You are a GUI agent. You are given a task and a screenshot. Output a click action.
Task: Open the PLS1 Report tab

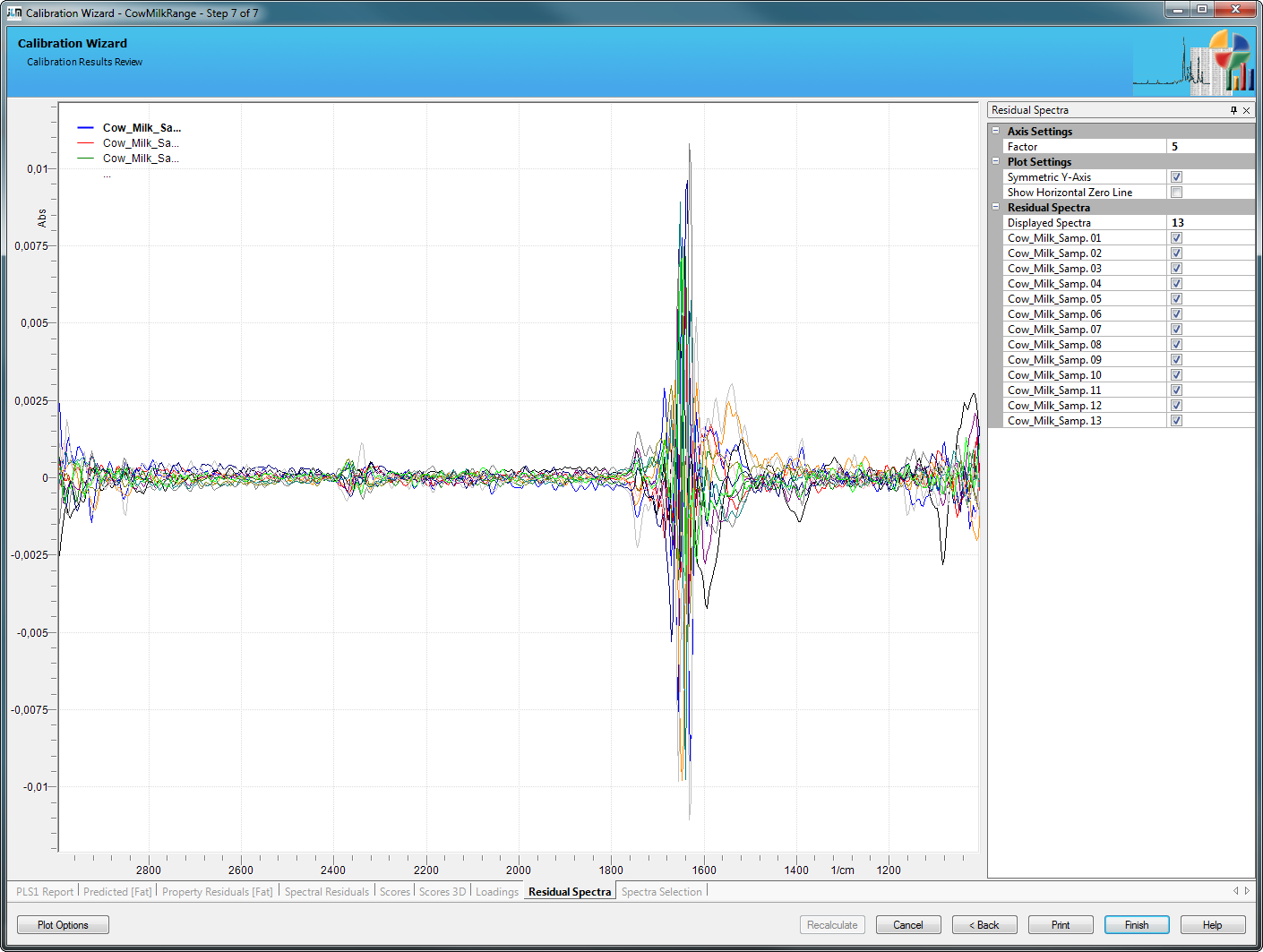[45, 892]
